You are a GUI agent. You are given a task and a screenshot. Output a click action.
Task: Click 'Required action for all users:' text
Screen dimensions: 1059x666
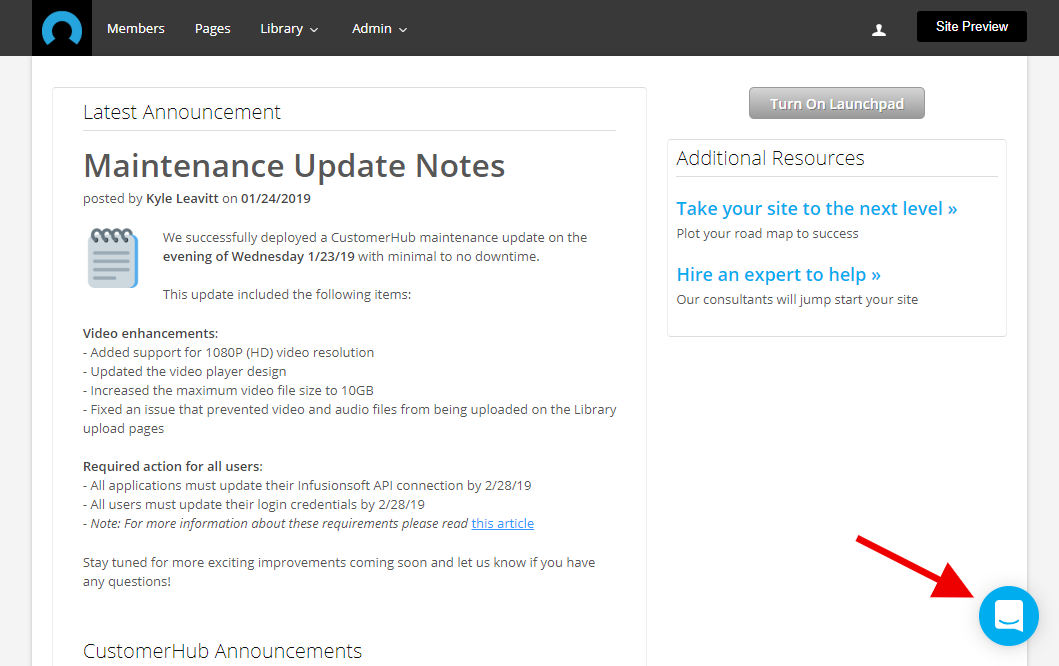[173, 467]
